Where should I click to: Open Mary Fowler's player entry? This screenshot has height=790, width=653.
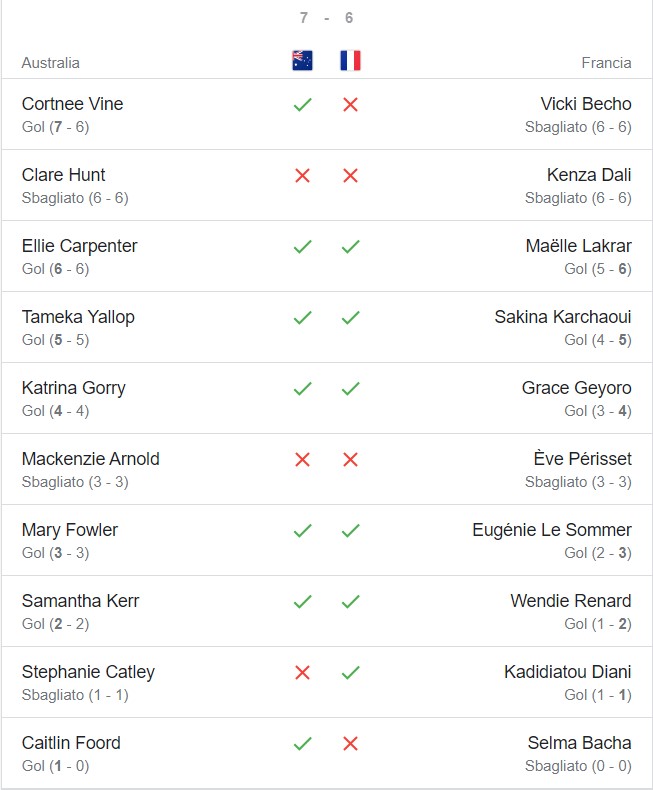69,530
